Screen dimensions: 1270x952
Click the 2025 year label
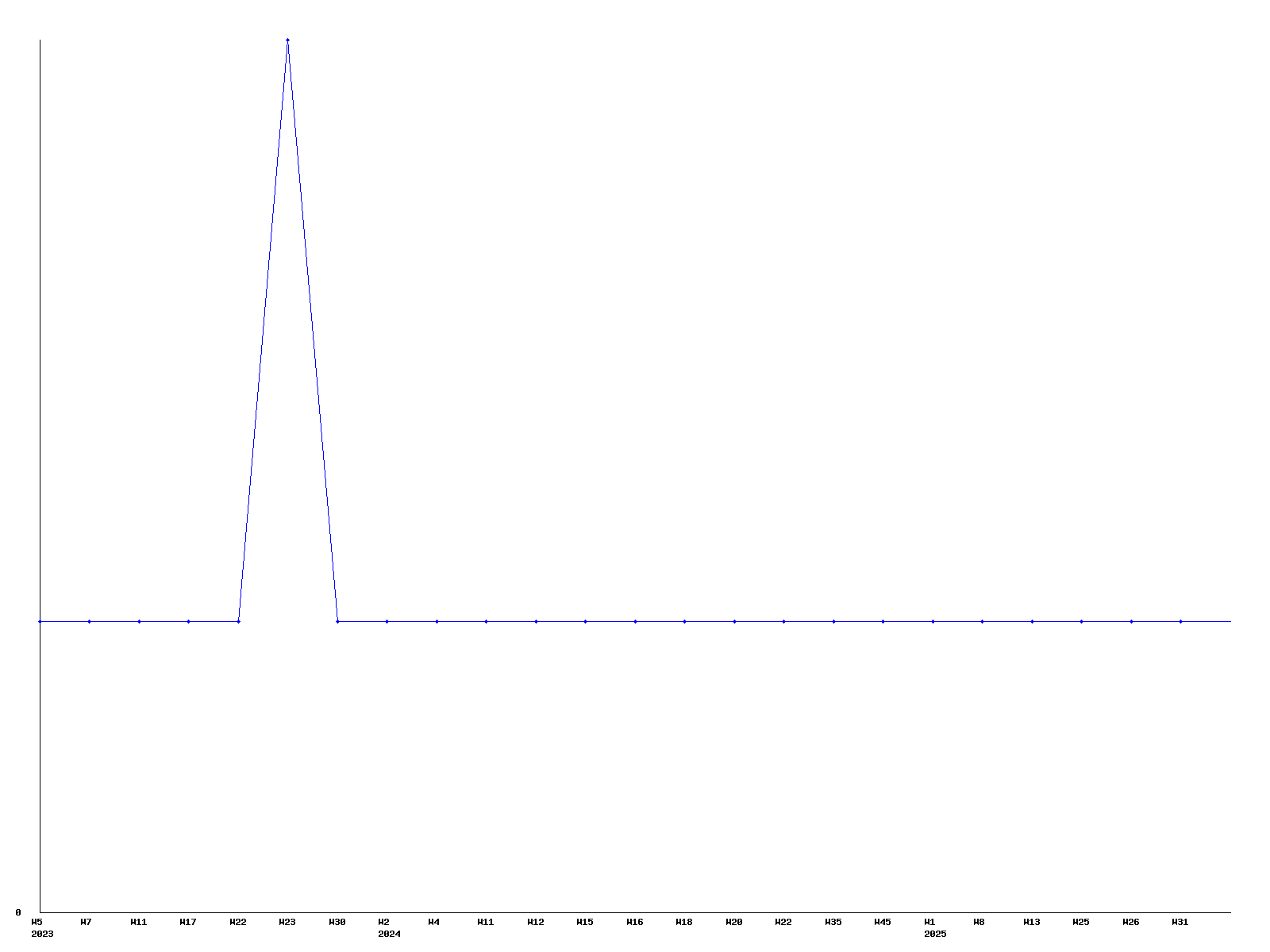click(935, 934)
